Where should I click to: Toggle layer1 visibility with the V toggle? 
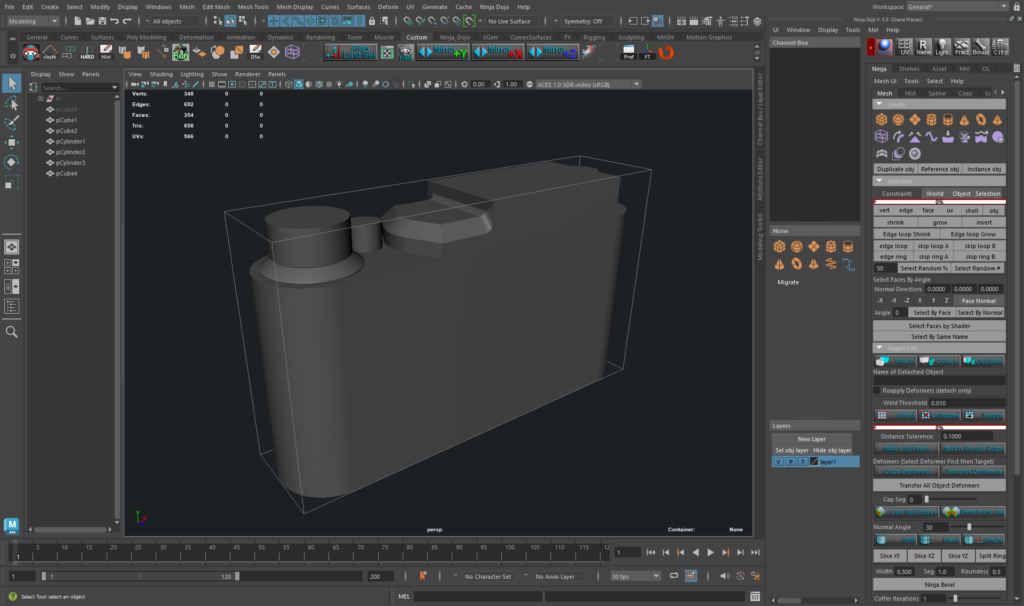(778, 461)
